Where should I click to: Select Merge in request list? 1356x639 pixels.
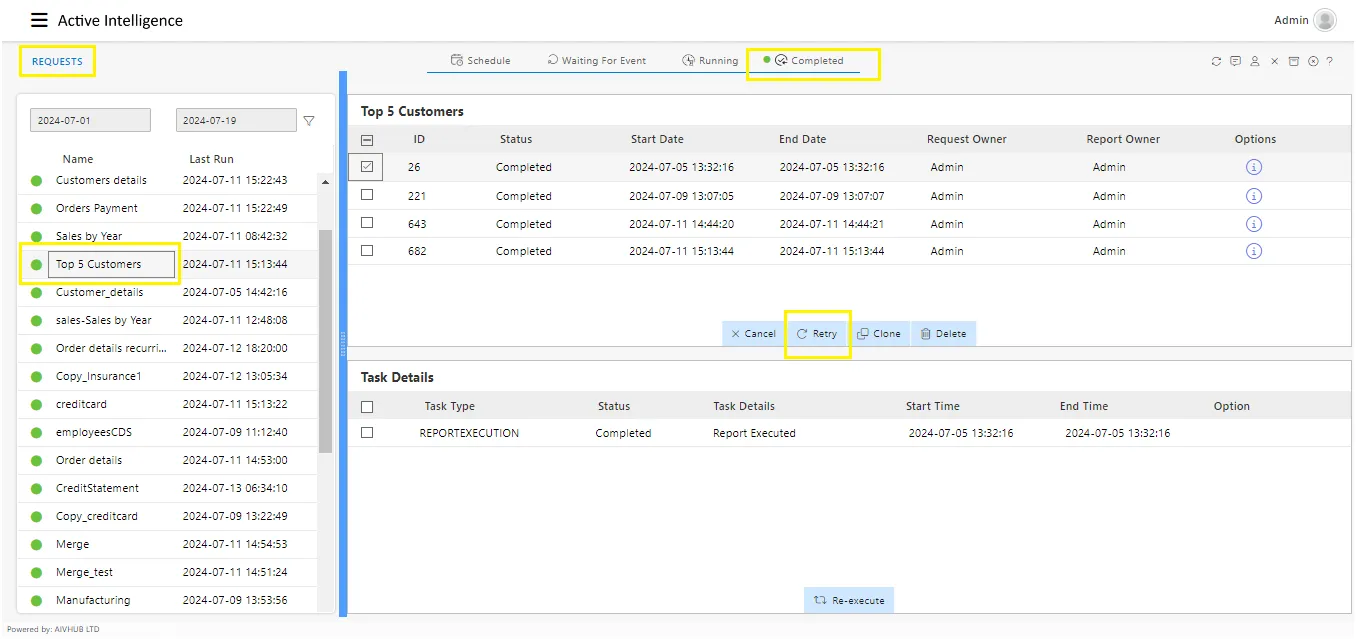[72, 545]
